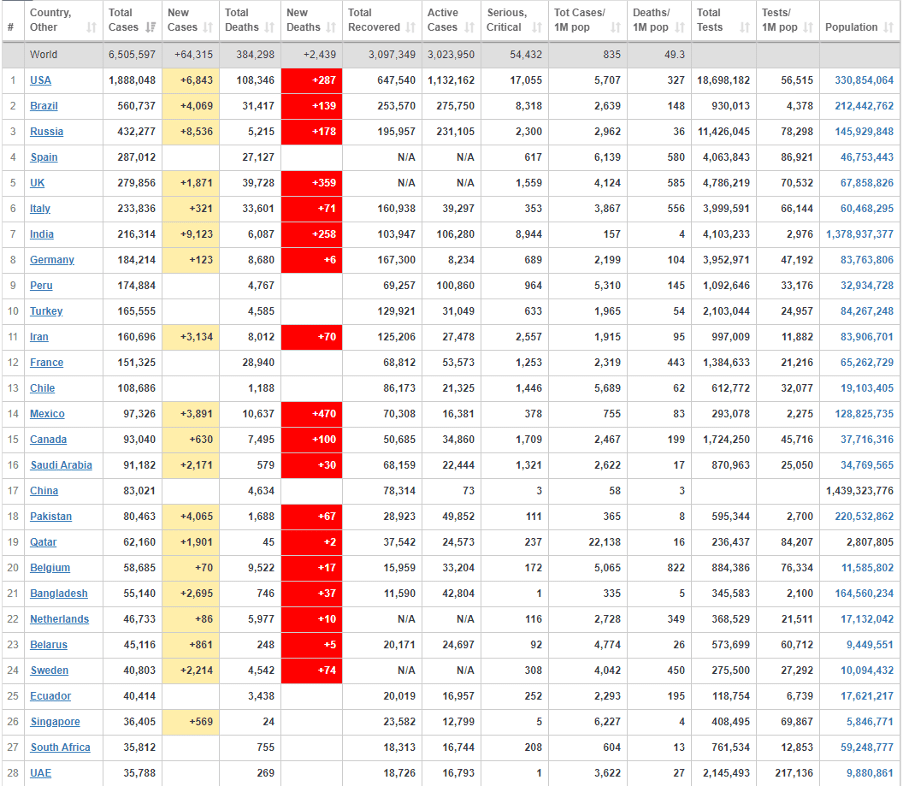The height and width of the screenshot is (786, 902).
Task: Follow the Belarus link
Action: point(48,645)
